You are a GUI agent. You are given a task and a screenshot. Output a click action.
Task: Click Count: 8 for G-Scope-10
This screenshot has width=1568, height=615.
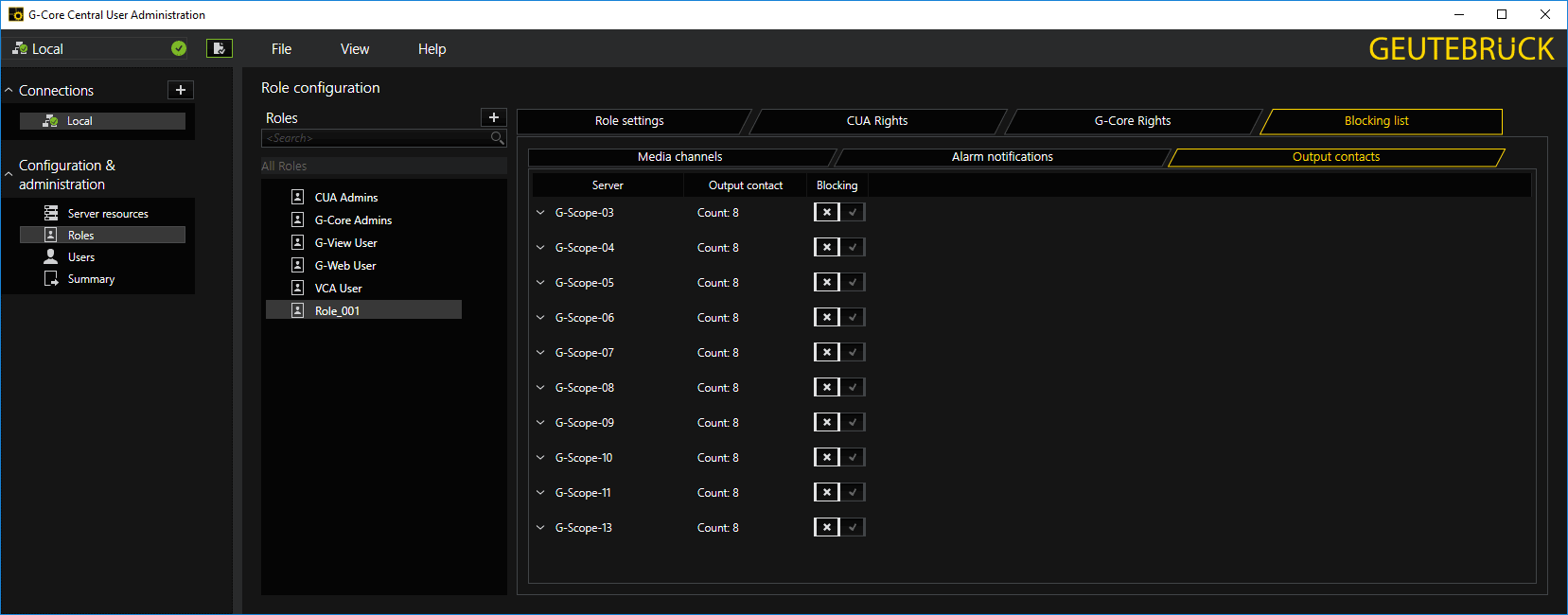click(718, 458)
